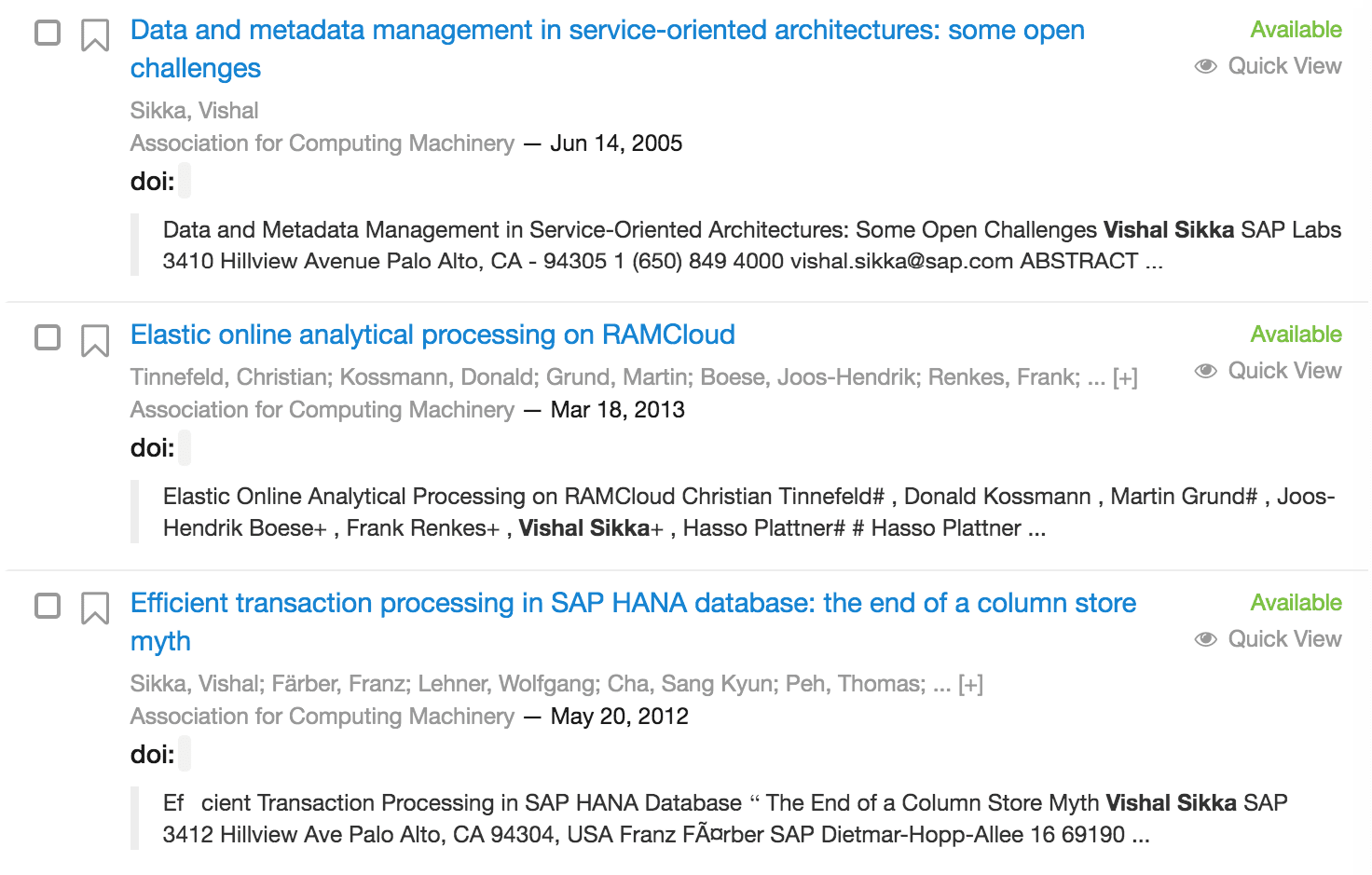Bookmark the Elastic online analytical processing result
Viewport: 1372px width, 875px height.
[x=95, y=341]
